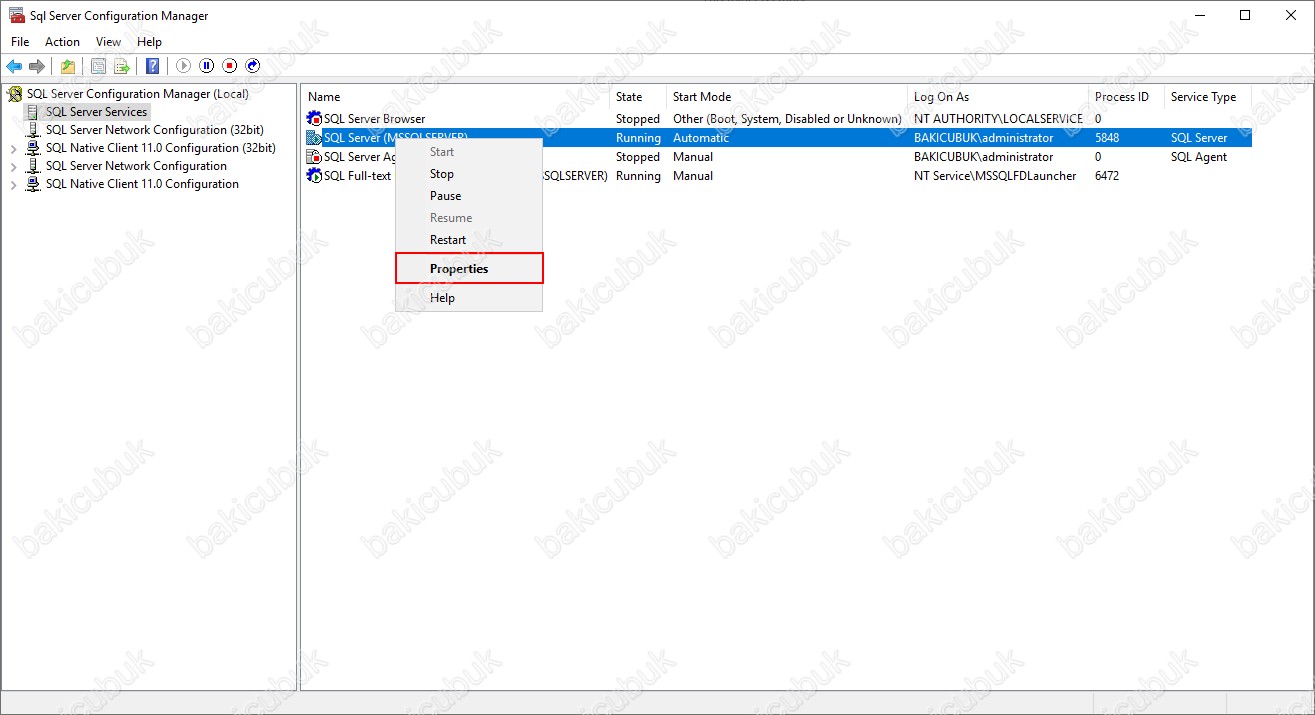Click the NT AUTHORITY\LOCALSERVICE log on cell
The height and width of the screenshot is (715, 1315).
[x=998, y=119]
